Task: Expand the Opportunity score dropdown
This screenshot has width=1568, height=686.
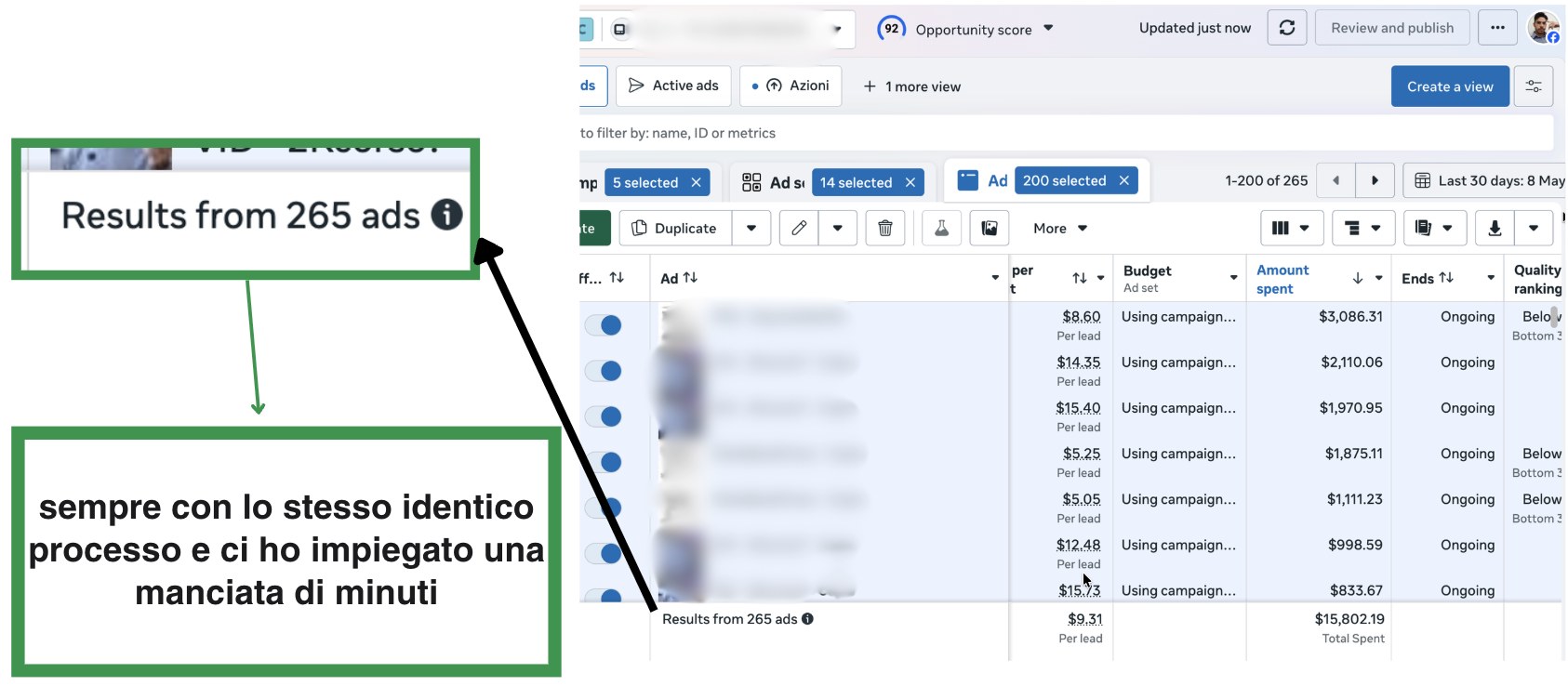Action: tap(1048, 28)
